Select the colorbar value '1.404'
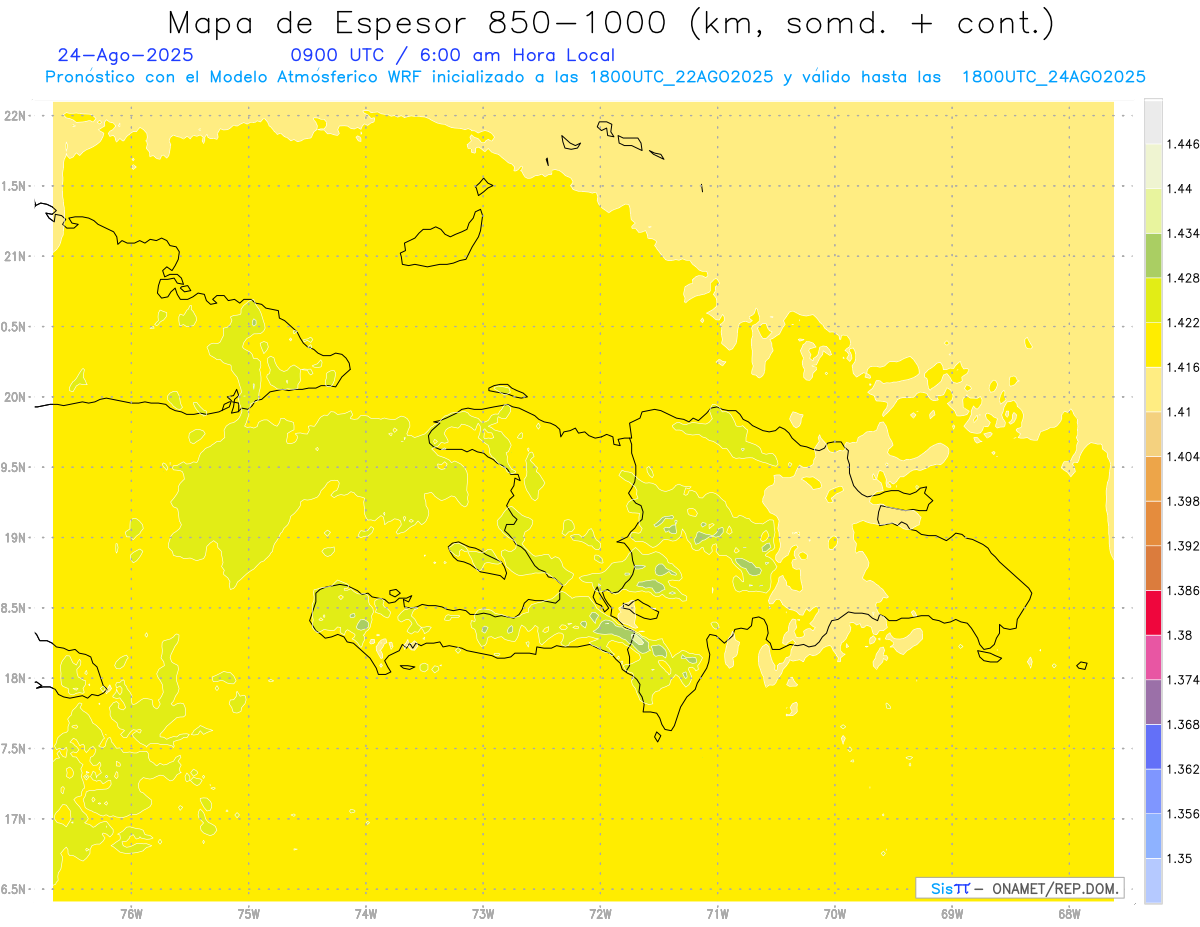Screen dimensions: 1200x927 tap(1185, 456)
